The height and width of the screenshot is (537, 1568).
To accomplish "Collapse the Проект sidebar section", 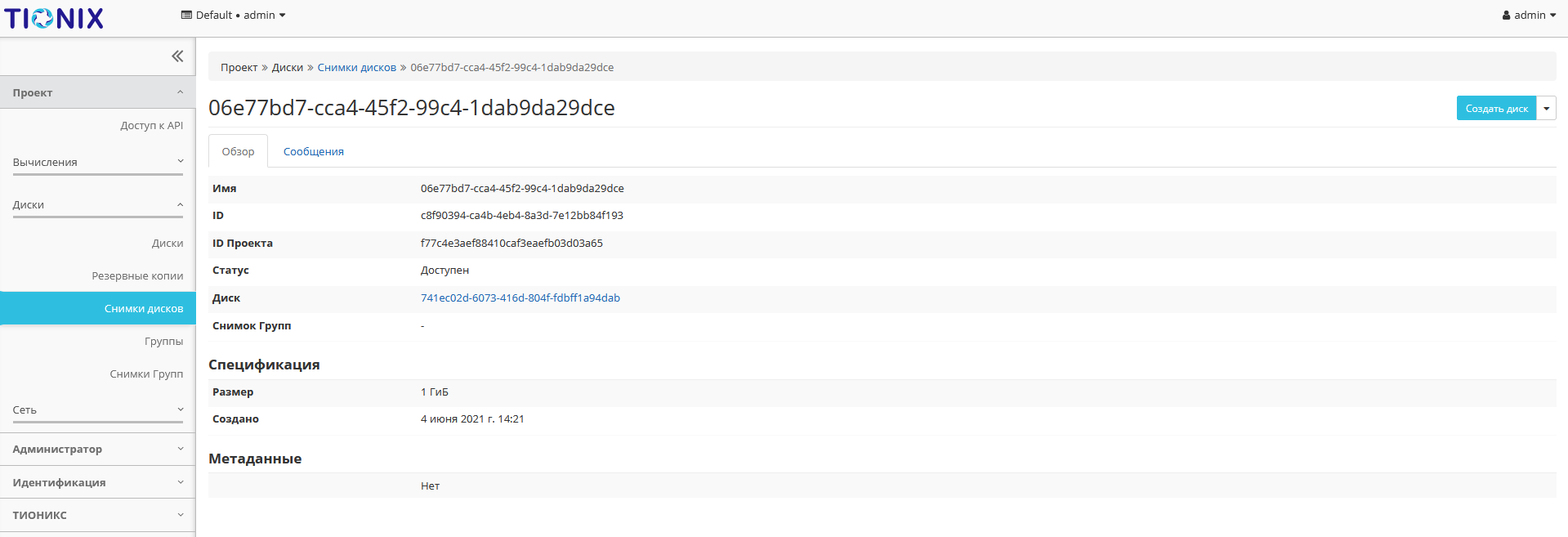I will pyautogui.click(x=98, y=93).
